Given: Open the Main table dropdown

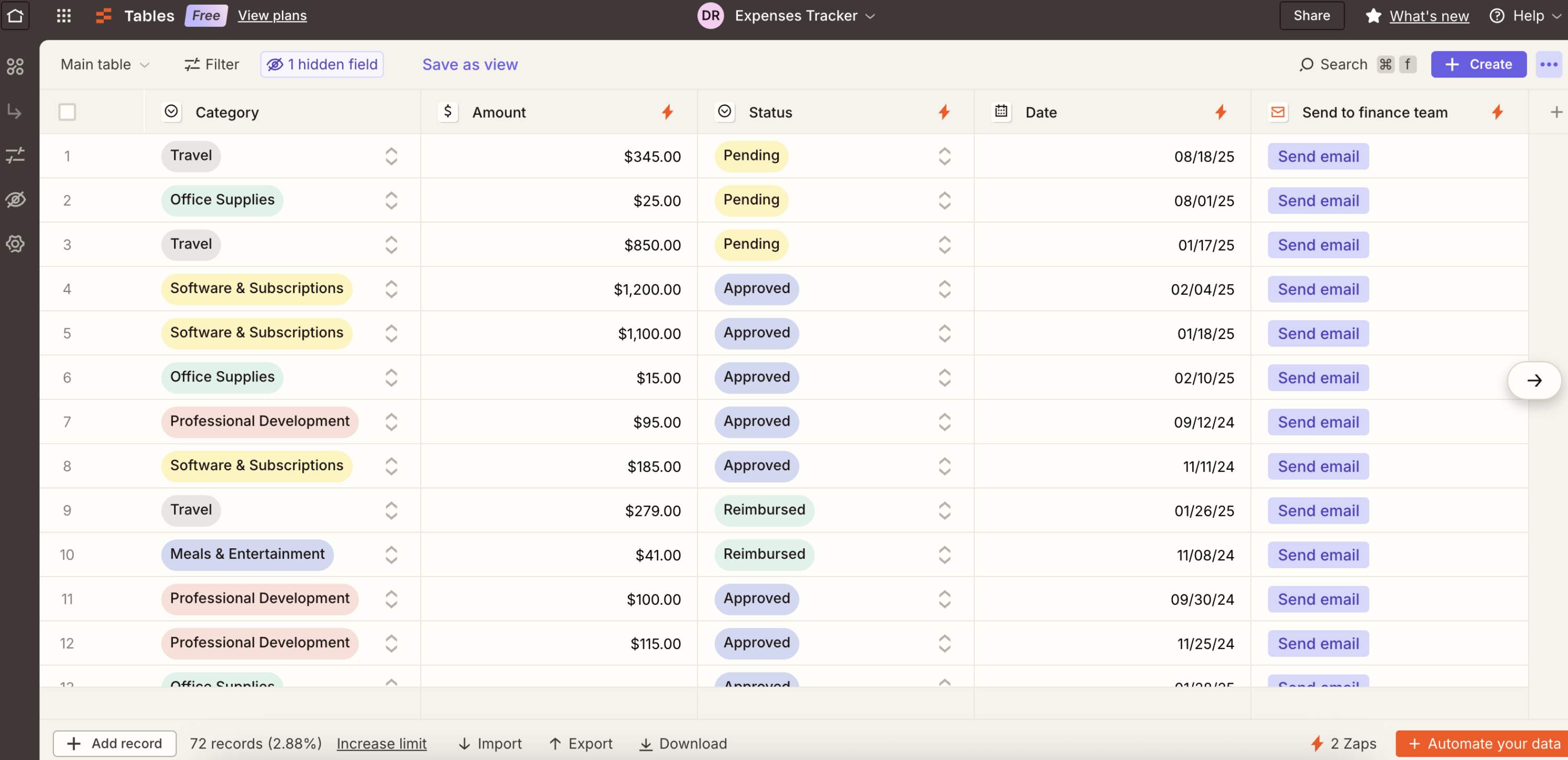Looking at the screenshot, I should [104, 64].
